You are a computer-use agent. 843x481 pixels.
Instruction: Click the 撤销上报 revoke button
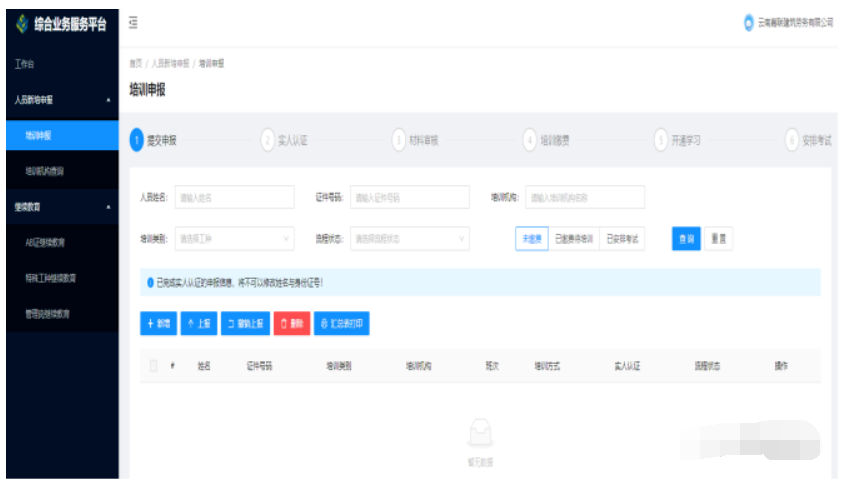point(245,324)
